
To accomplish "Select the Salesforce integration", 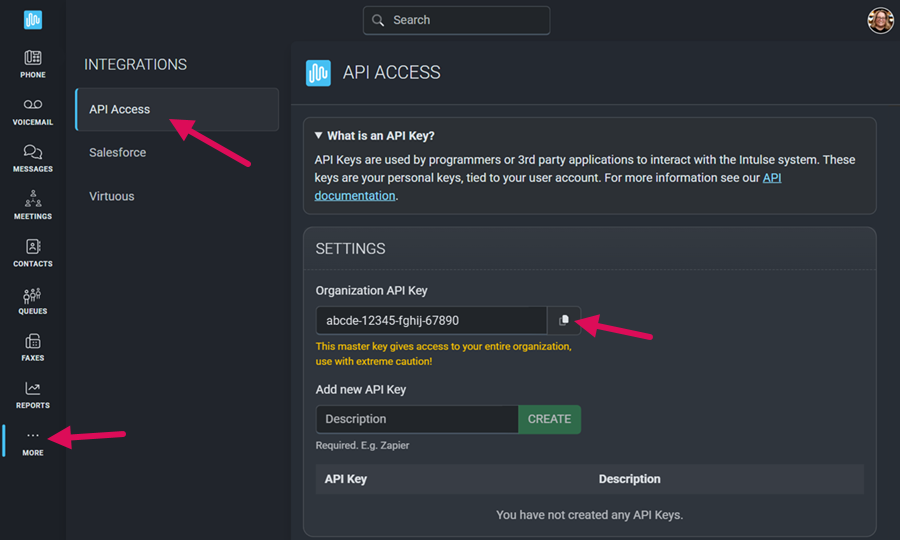I will pos(118,152).
